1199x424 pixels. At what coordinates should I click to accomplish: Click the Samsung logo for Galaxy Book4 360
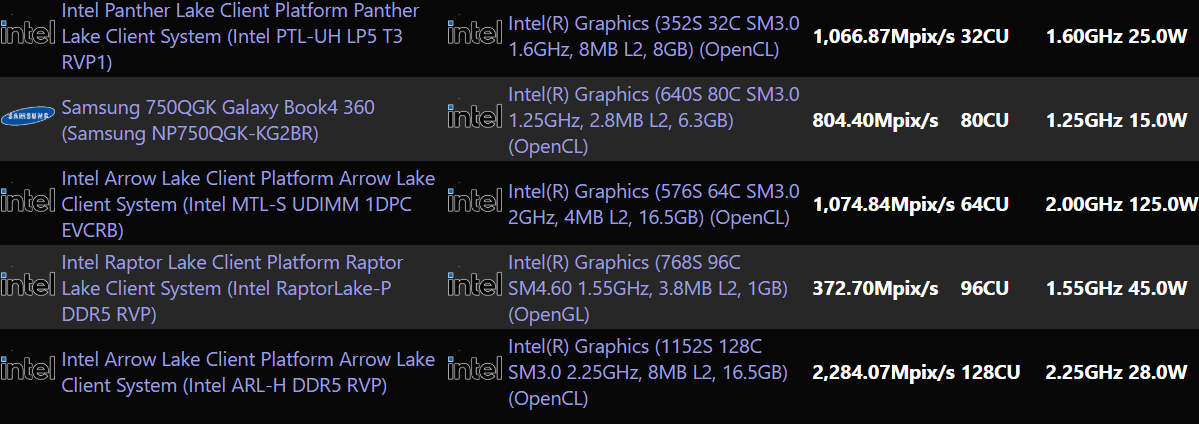click(28, 119)
